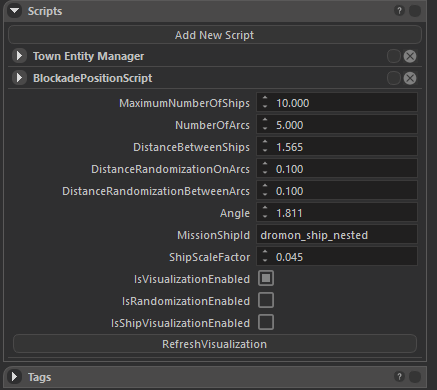Enable IsRandomizationEnabled checkbox
The height and width of the screenshot is (390, 437).
point(266,300)
